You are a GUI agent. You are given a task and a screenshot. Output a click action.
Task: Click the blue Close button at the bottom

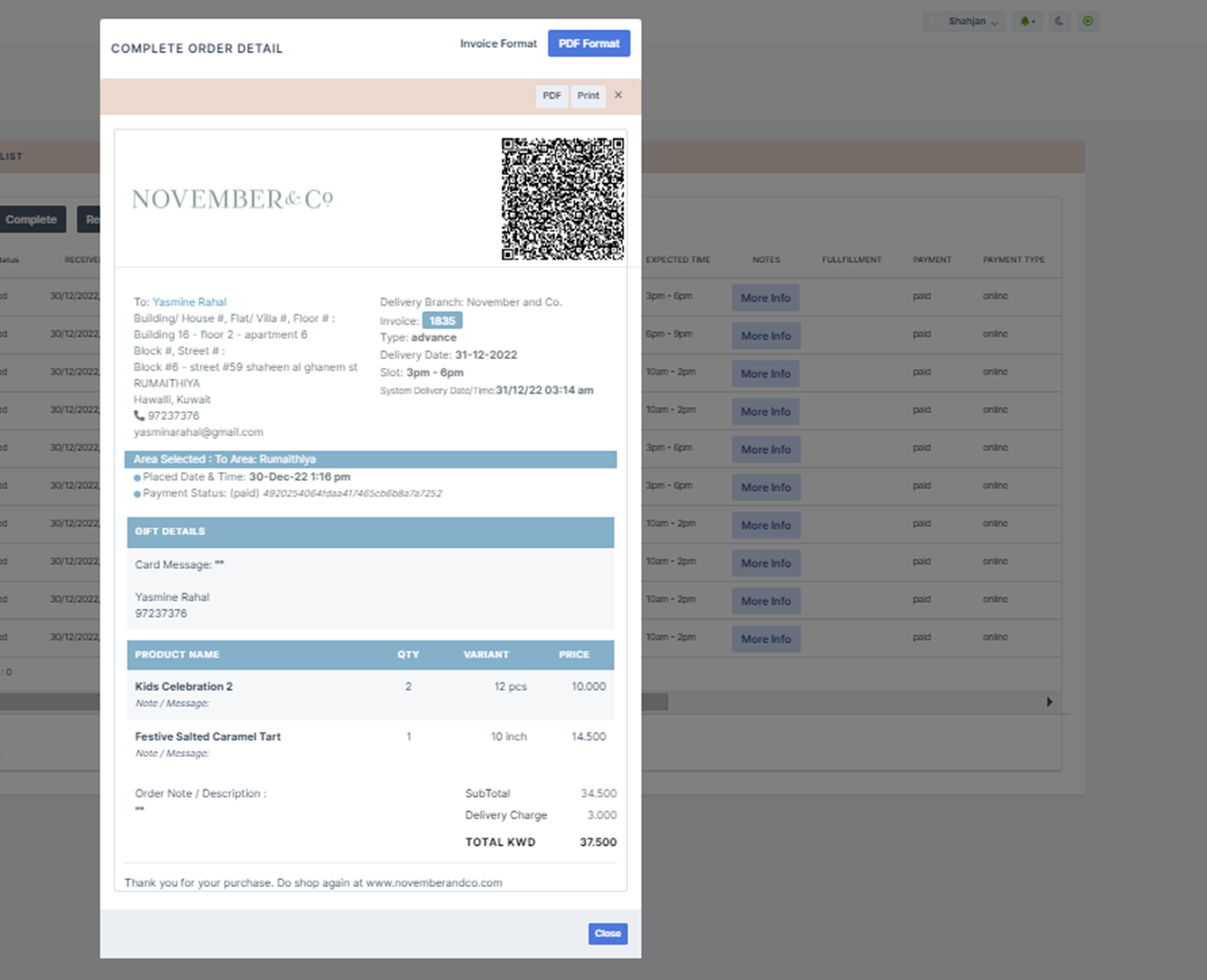click(607, 934)
